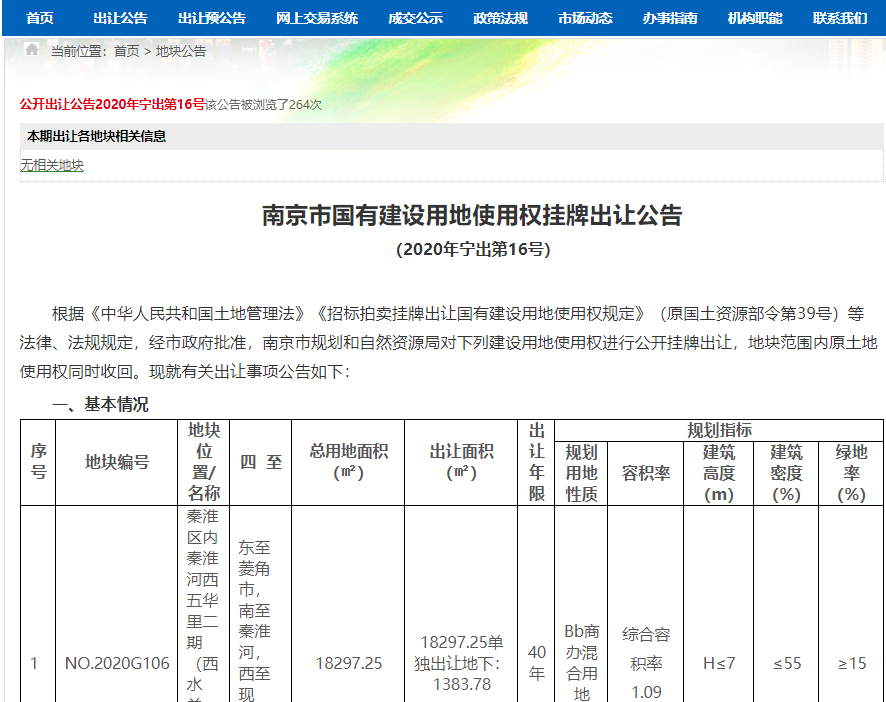Click the red 公开出让公告2020年宁出第16号 title
The image size is (886, 702).
[112, 104]
